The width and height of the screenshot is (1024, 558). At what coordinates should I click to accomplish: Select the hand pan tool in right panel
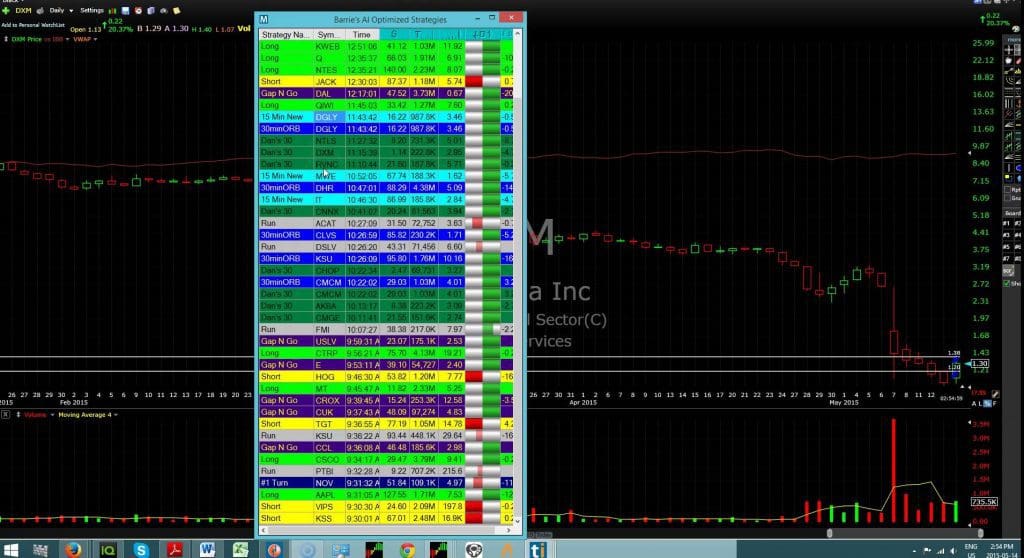point(1008,61)
